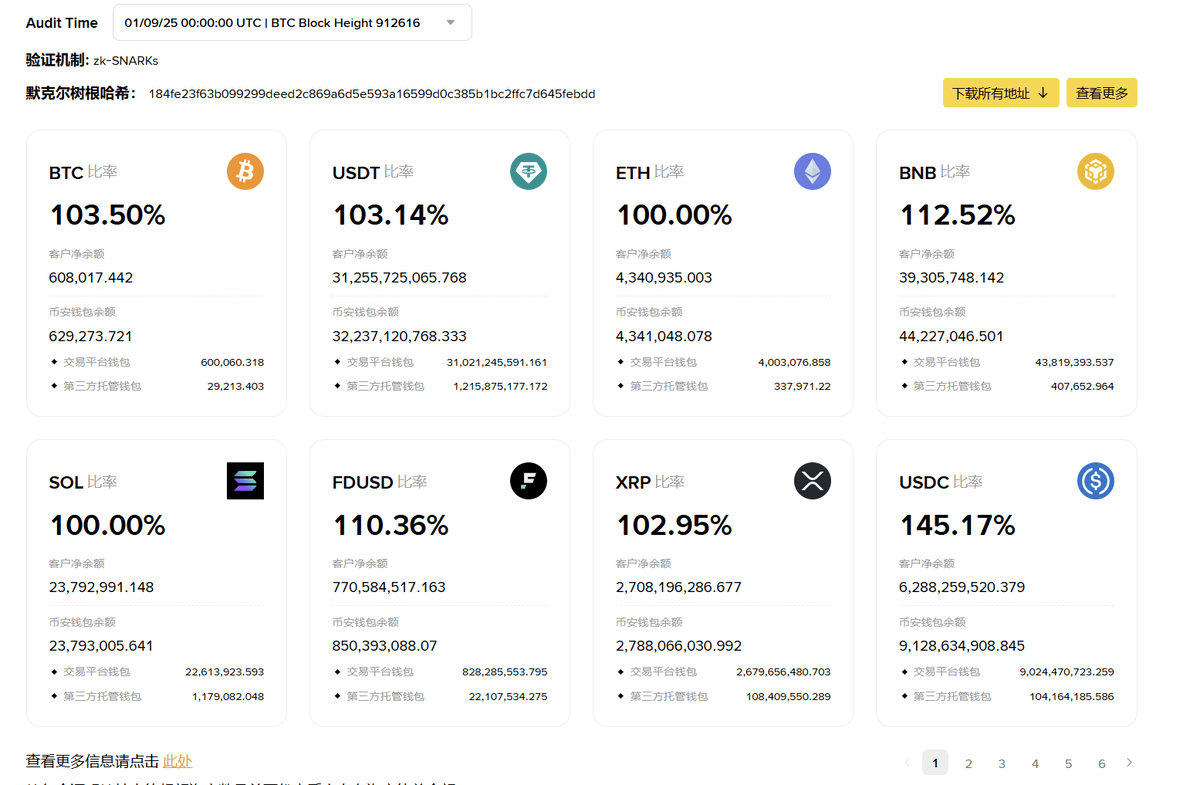Image resolution: width=1200 pixels, height=785 pixels.
Task: Select page 4 in pagination
Action: point(1035,764)
